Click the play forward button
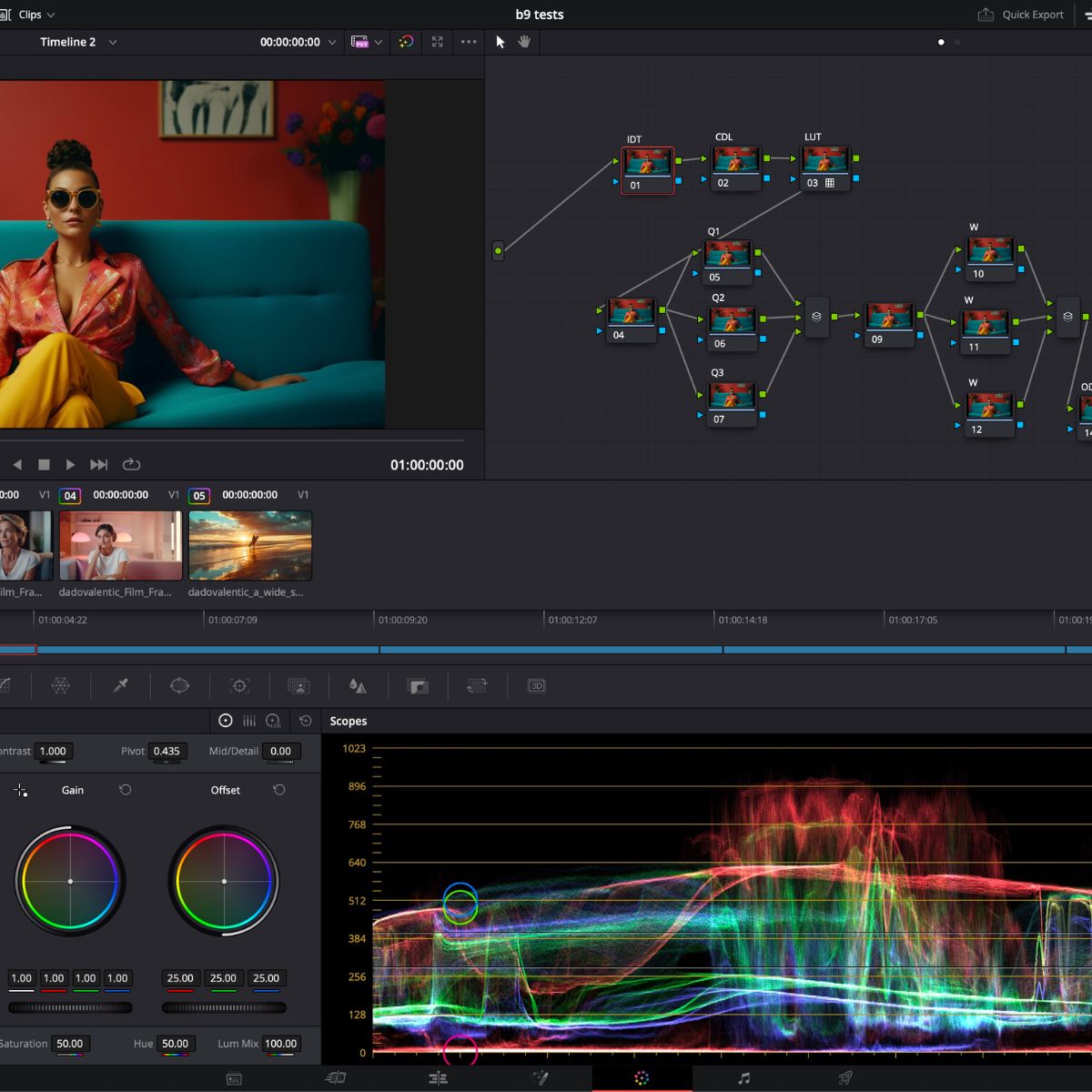 pos(70,465)
